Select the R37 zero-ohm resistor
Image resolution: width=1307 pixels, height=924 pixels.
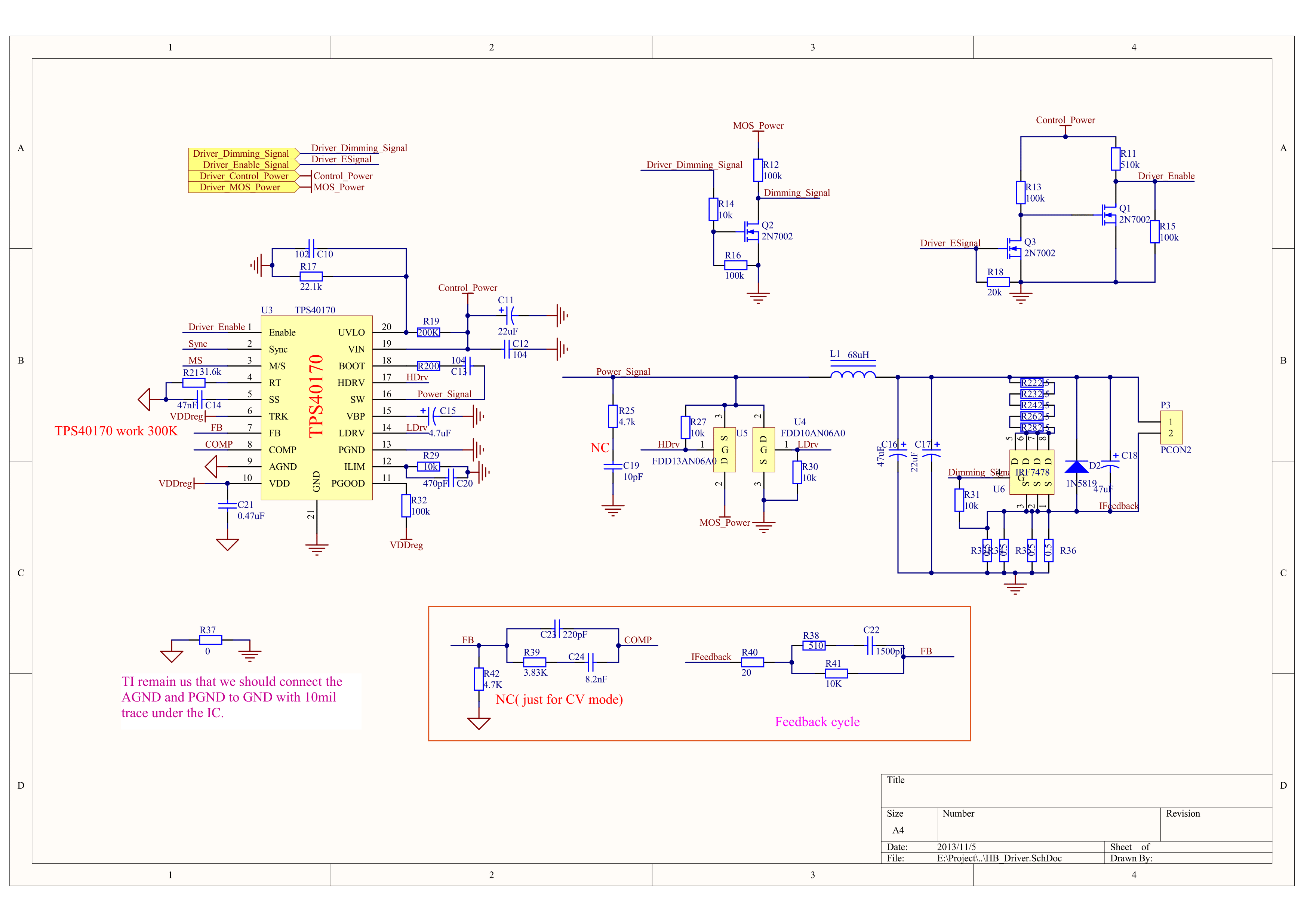point(210,640)
